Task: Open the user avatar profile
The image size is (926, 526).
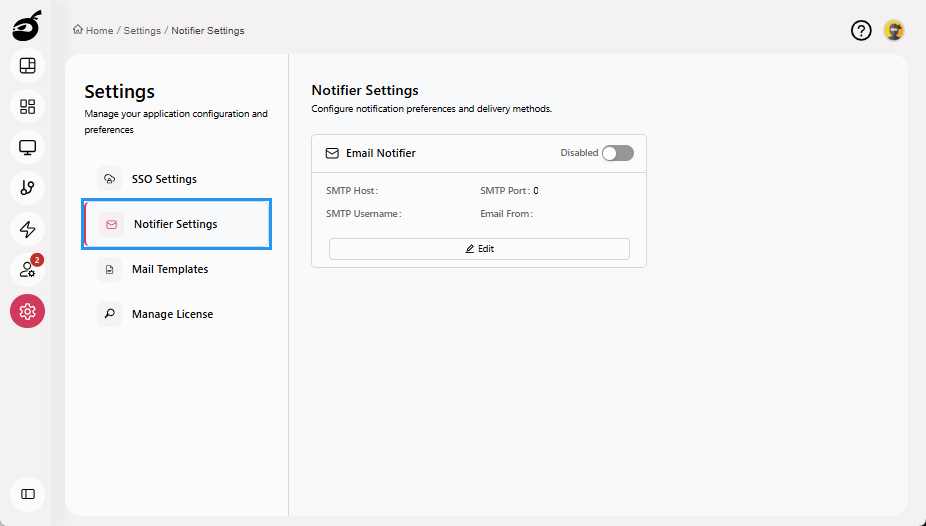Action: 894,30
